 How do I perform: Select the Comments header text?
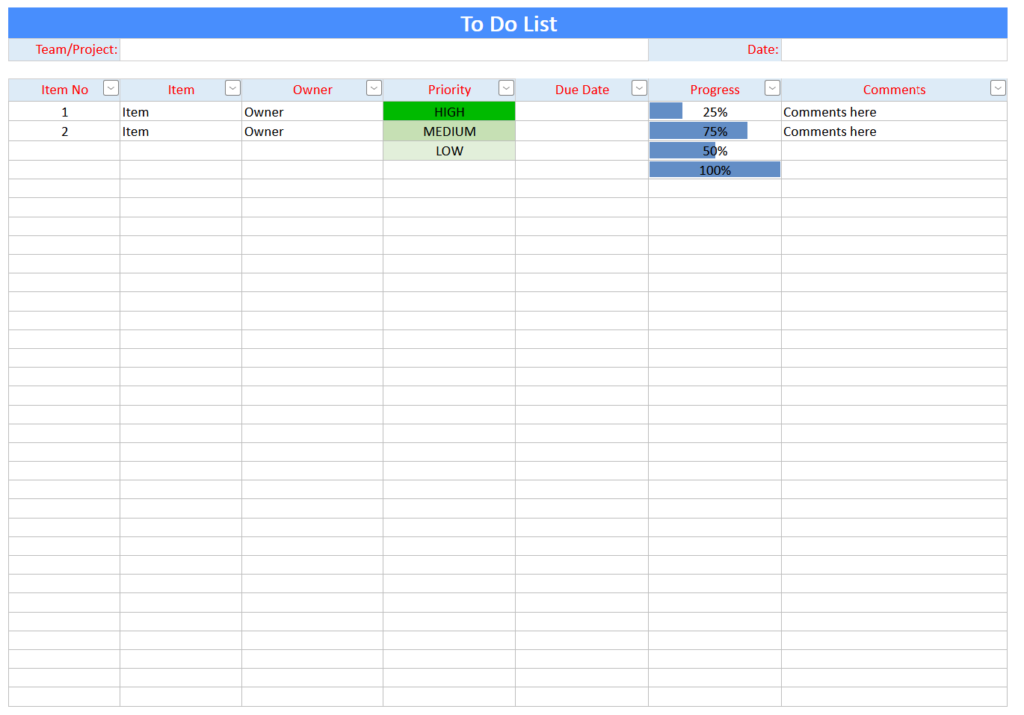[x=894, y=90]
